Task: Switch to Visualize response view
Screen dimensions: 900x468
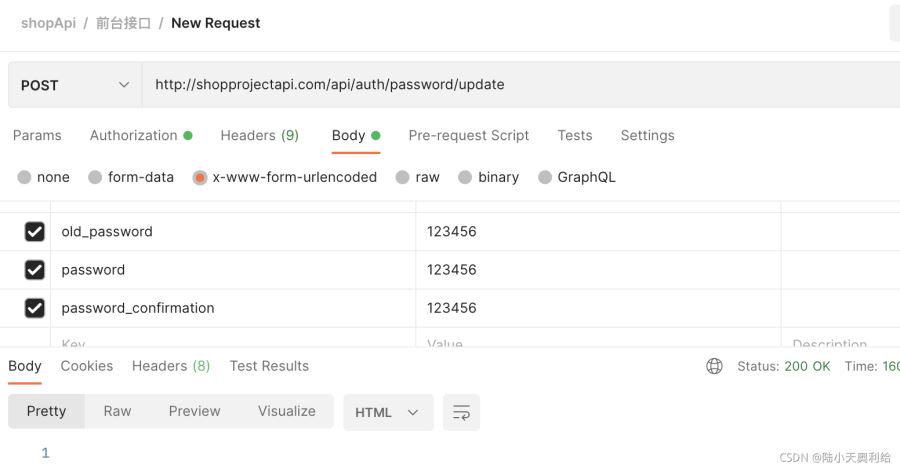Action: tap(286, 411)
